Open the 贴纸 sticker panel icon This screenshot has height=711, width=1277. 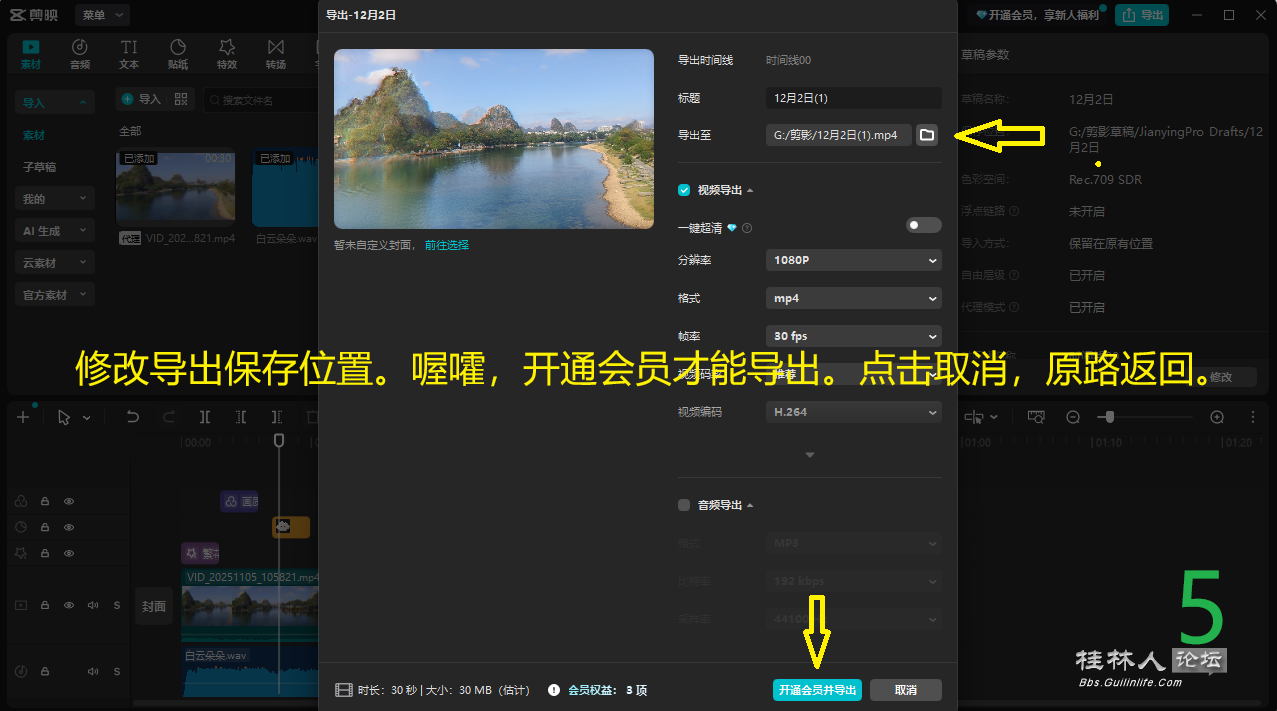click(x=178, y=53)
